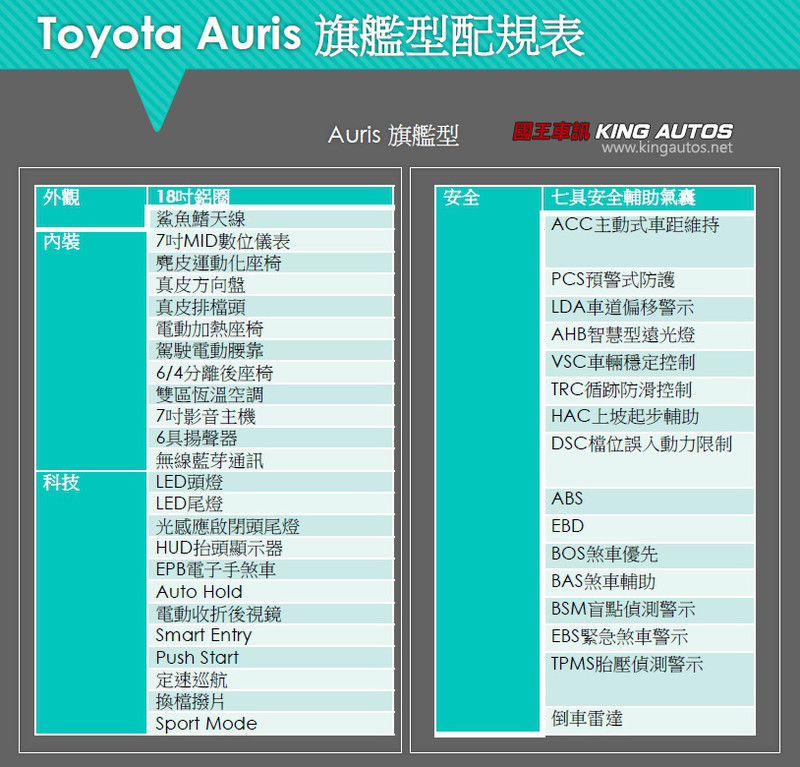The image size is (800, 767).
Task: Click the 'VSC車輛穩定控制' row
Action: point(649,363)
